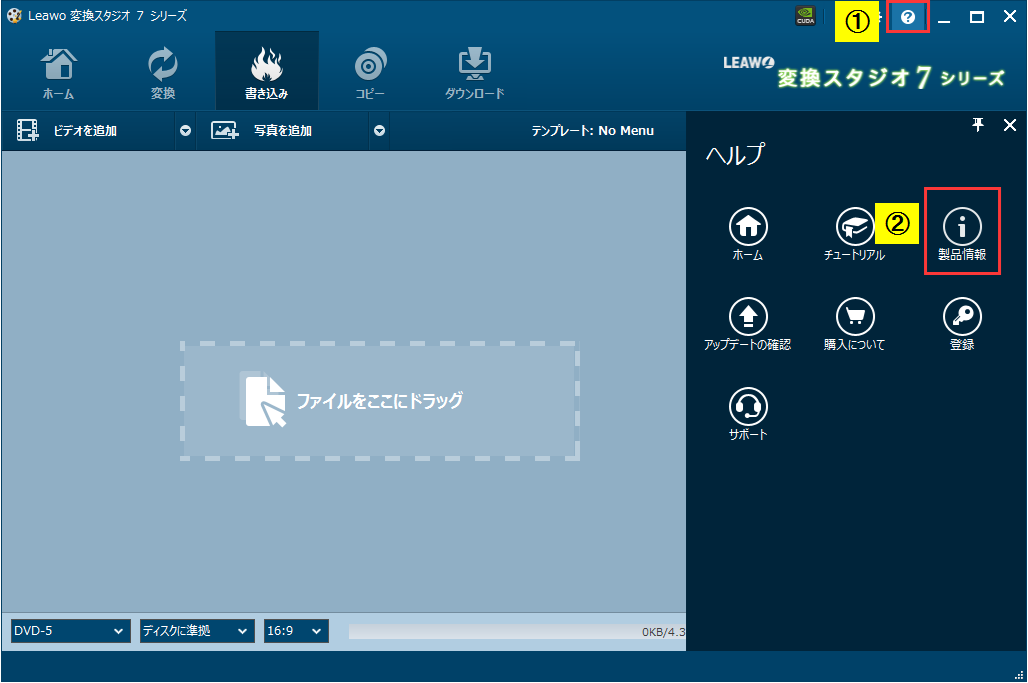Open the Tutorial (チュートリアル) icon
Screen dimensions: 1028x683
[x=854, y=228]
